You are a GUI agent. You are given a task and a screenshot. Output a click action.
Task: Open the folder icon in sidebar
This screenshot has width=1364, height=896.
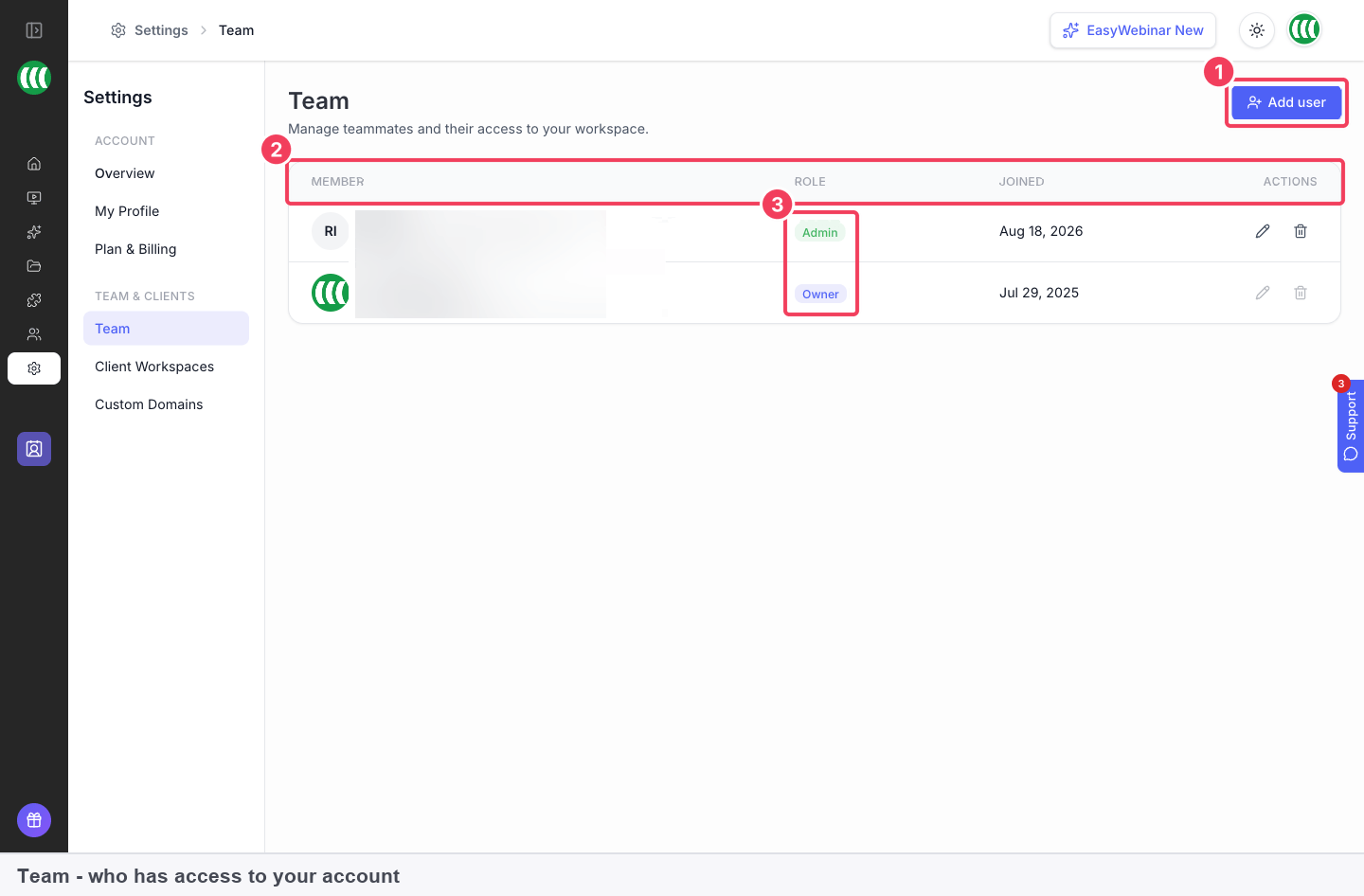point(34,266)
